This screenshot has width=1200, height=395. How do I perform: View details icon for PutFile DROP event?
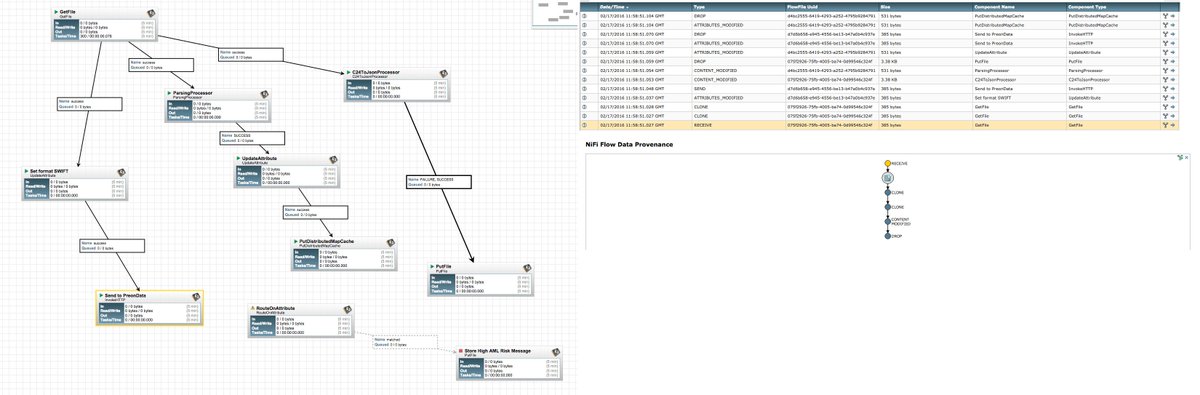point(585,62)
